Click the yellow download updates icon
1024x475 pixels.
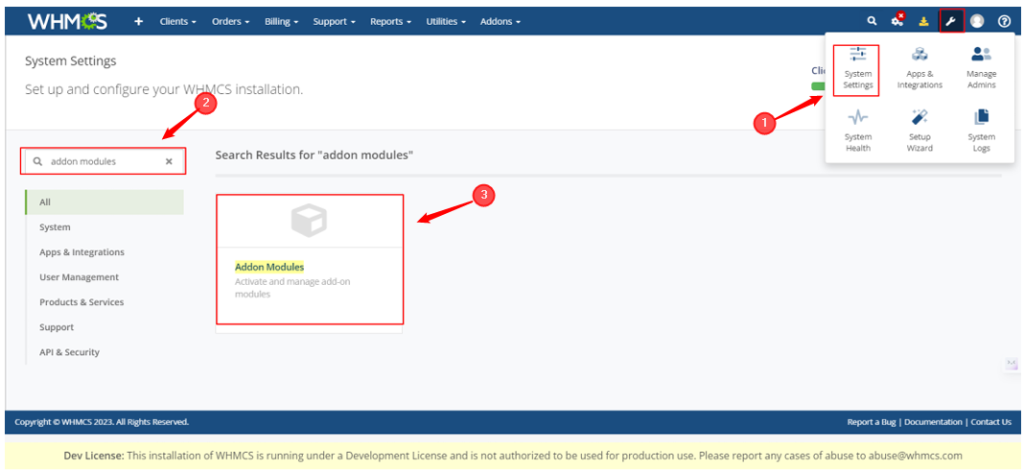924,21
